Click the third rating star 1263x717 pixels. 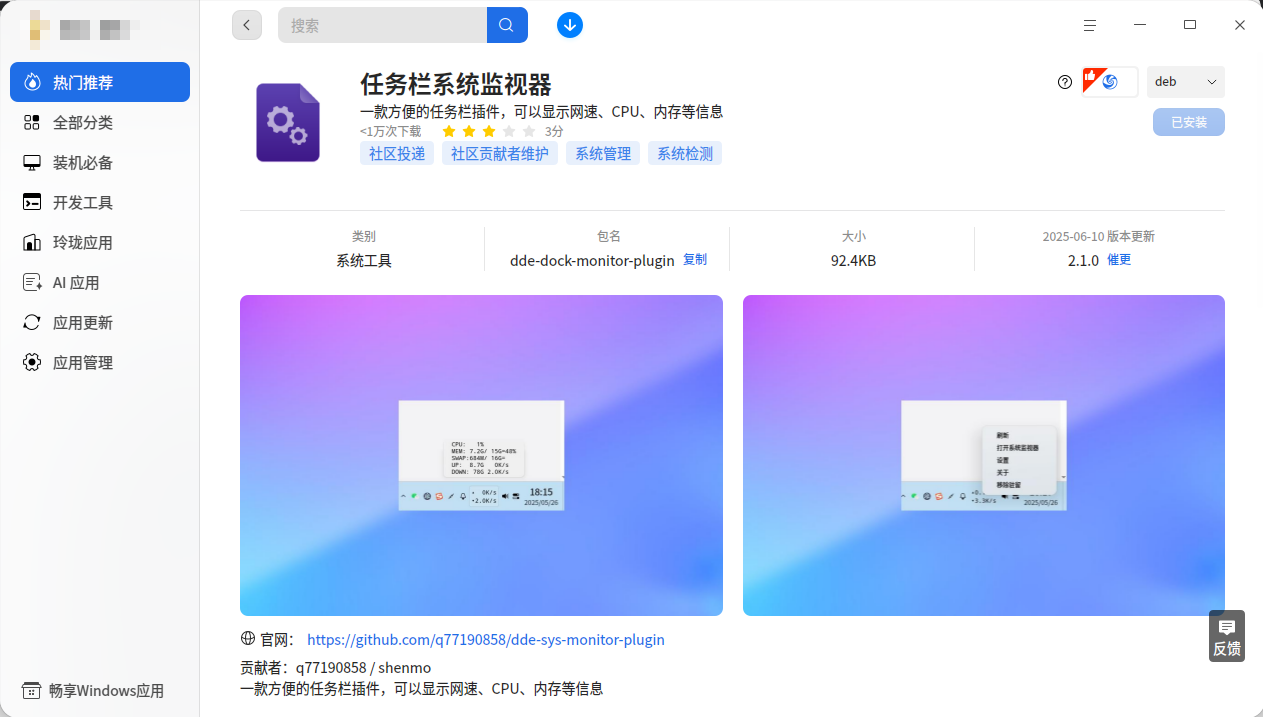pos(488,131)
